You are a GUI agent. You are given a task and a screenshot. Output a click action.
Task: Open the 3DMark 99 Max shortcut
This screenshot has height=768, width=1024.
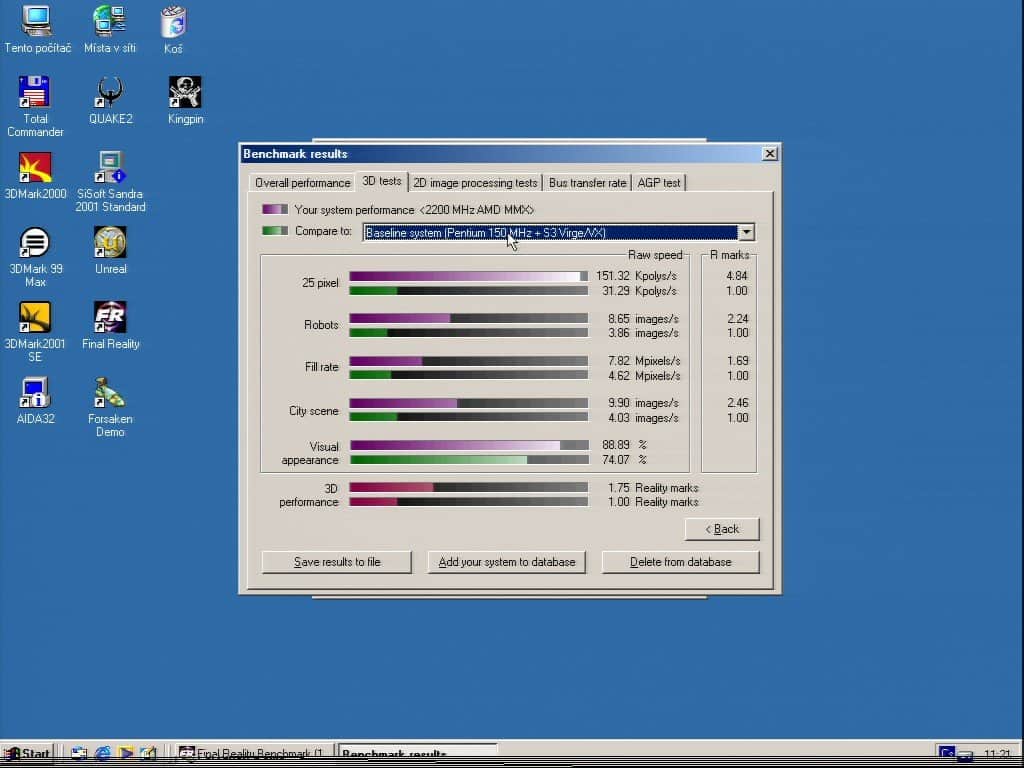coord(35,243)
